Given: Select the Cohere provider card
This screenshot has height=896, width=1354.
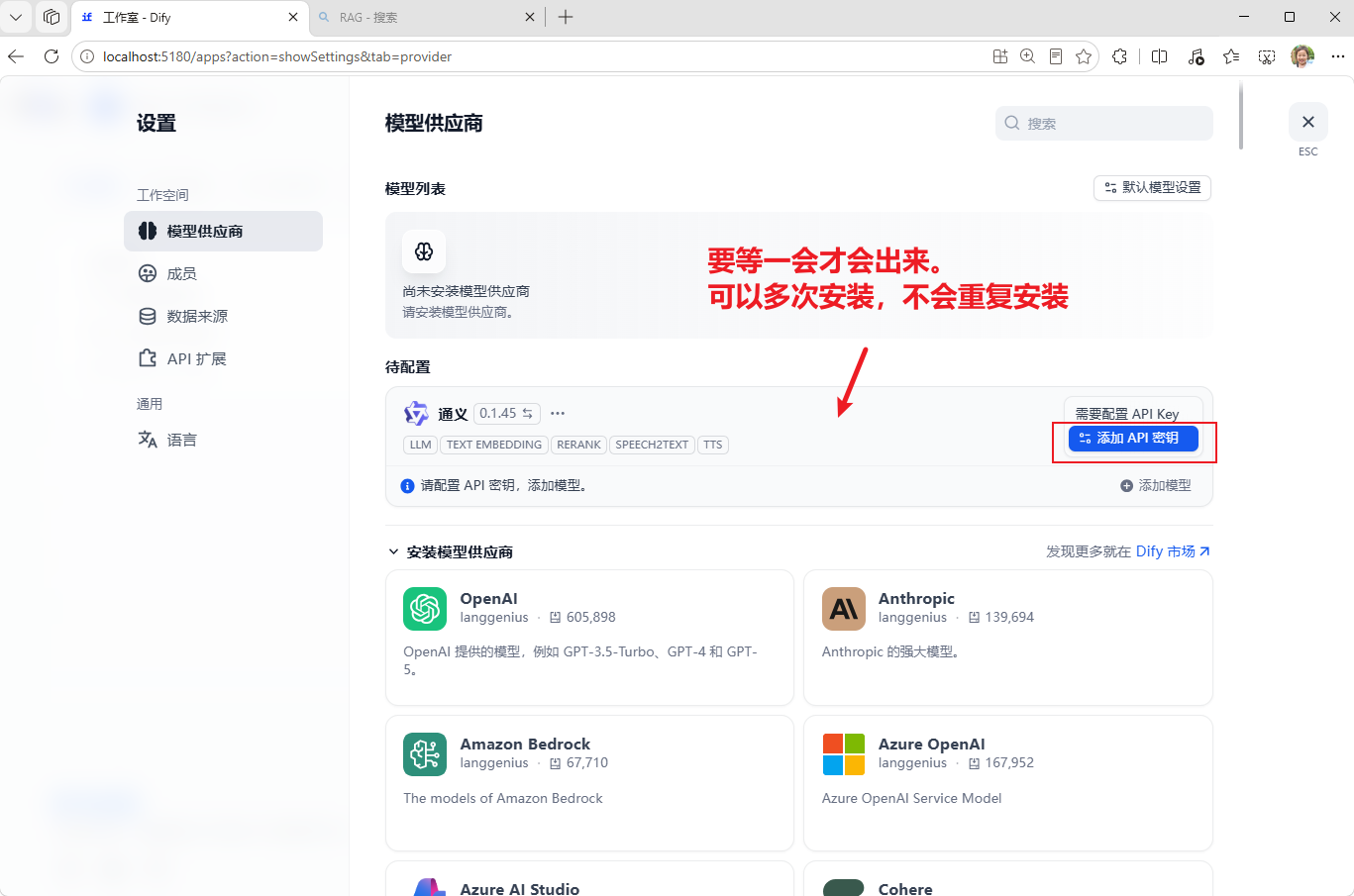Looking at the screenshot, I should 1008,879.
